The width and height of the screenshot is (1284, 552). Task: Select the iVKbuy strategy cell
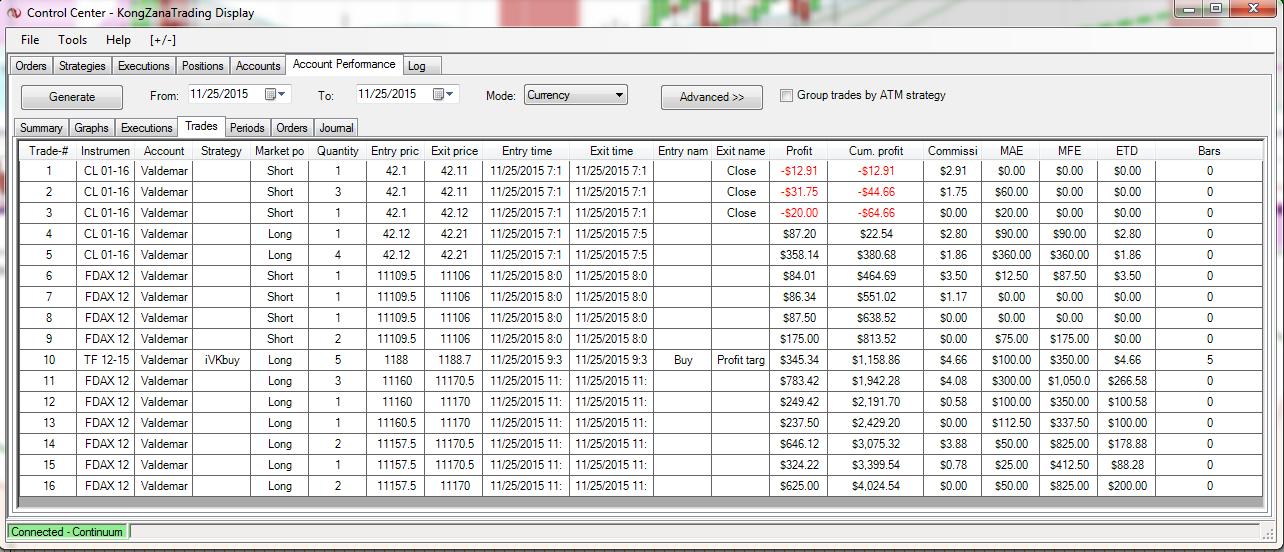(x=221, y=360)
